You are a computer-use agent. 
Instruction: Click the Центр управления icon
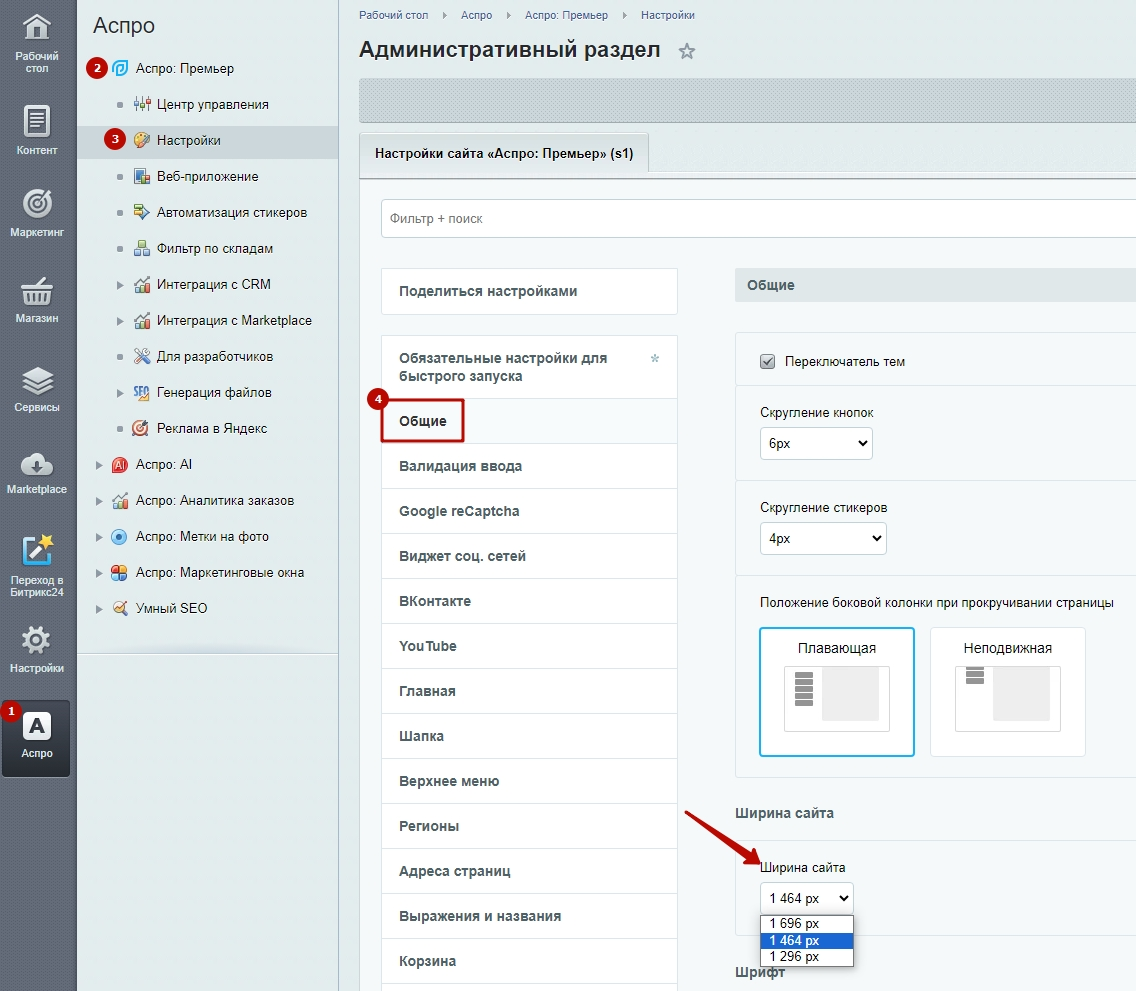(142, 104)
